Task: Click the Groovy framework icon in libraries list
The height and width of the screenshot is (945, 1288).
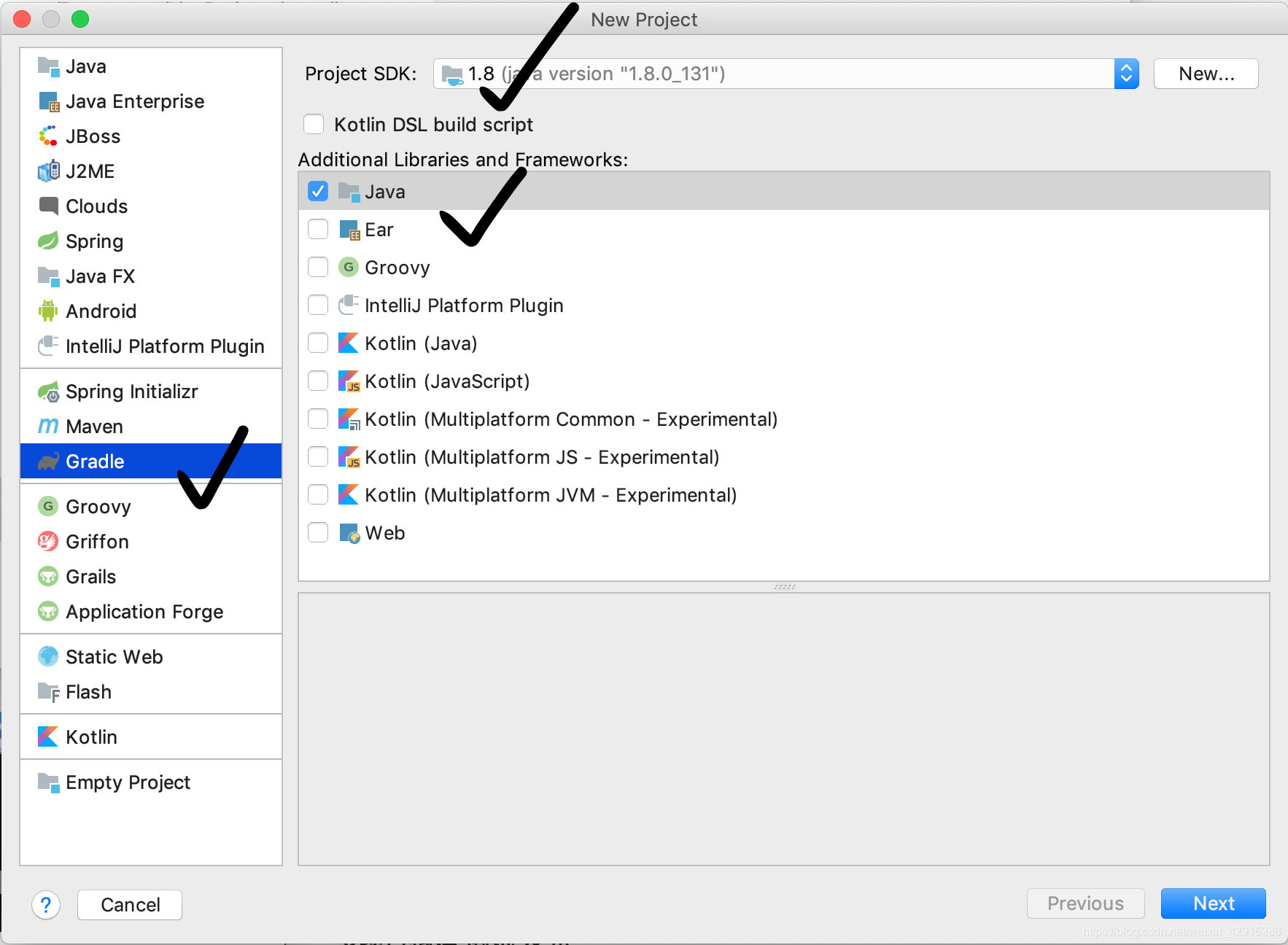Action: pos(349,268)
